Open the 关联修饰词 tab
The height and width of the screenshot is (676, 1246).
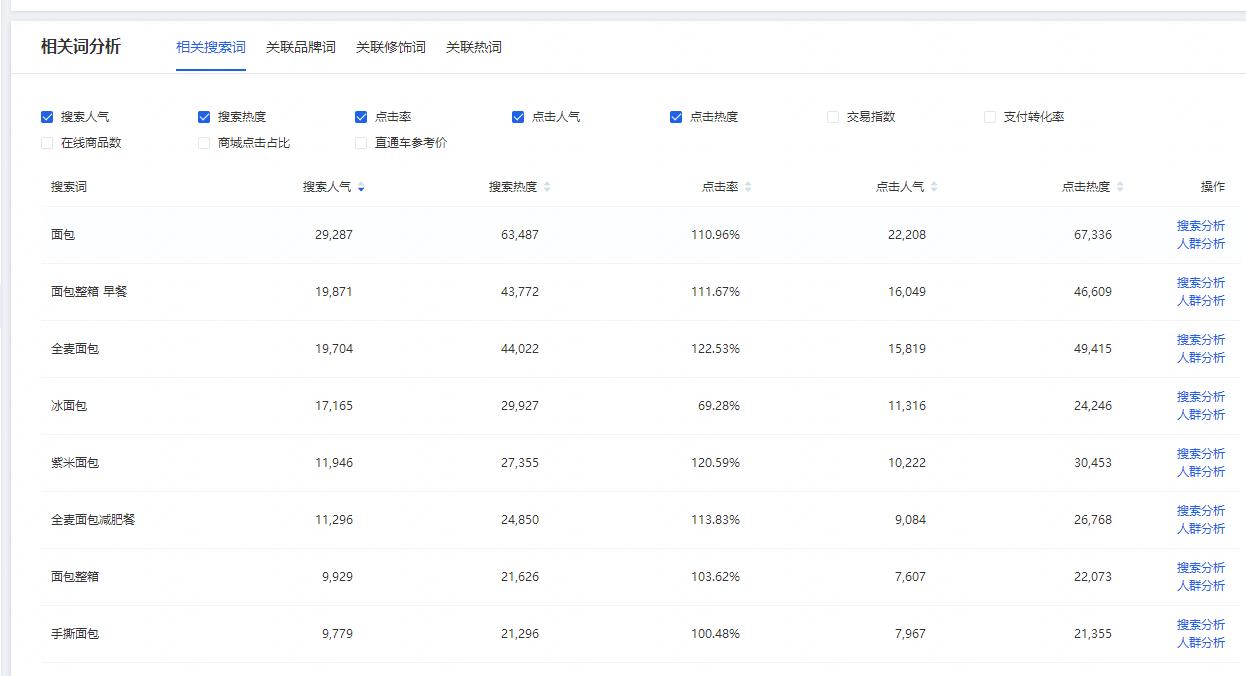(390, 46)
